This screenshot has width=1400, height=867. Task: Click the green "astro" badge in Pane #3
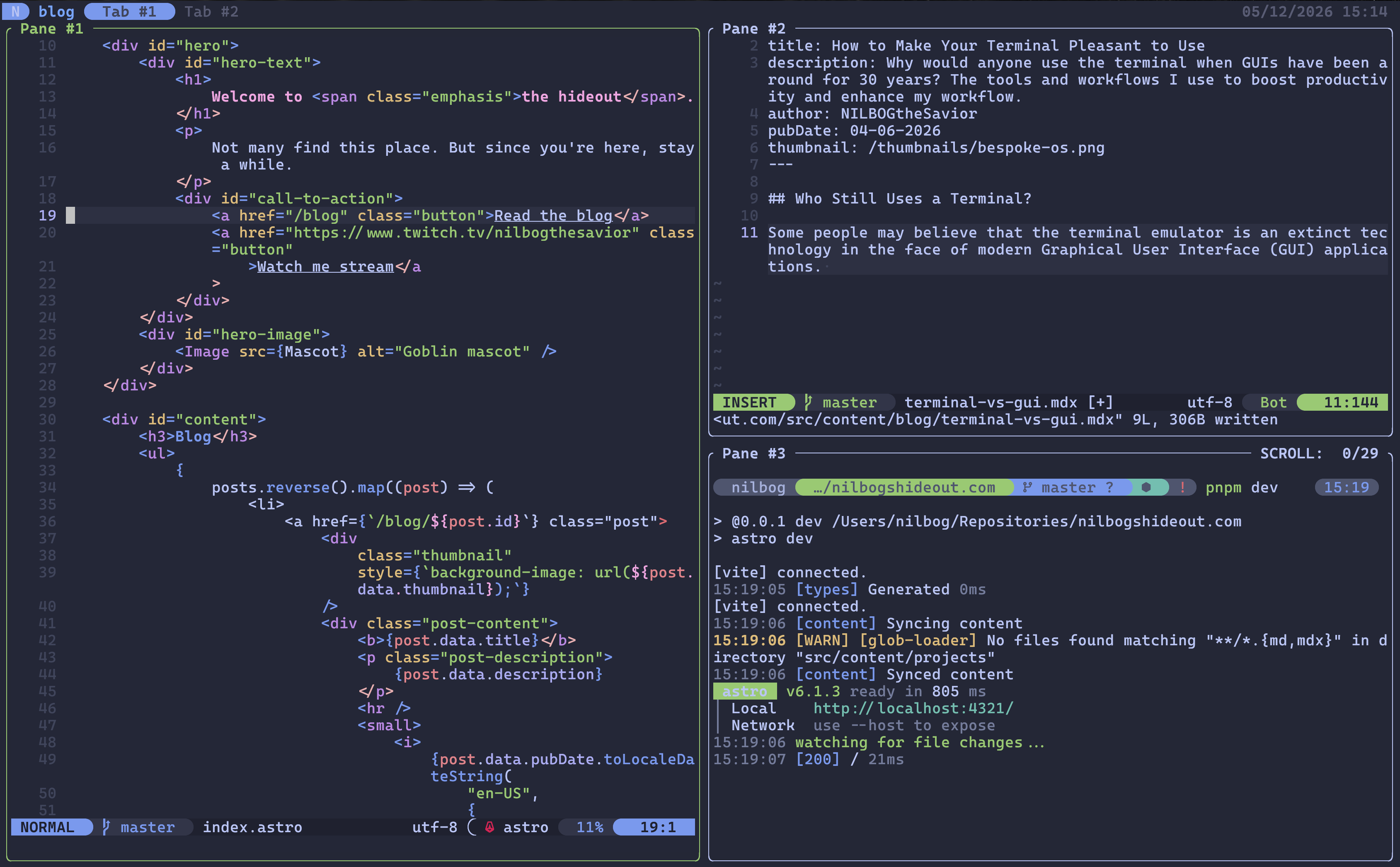click(x=744, y=691)
